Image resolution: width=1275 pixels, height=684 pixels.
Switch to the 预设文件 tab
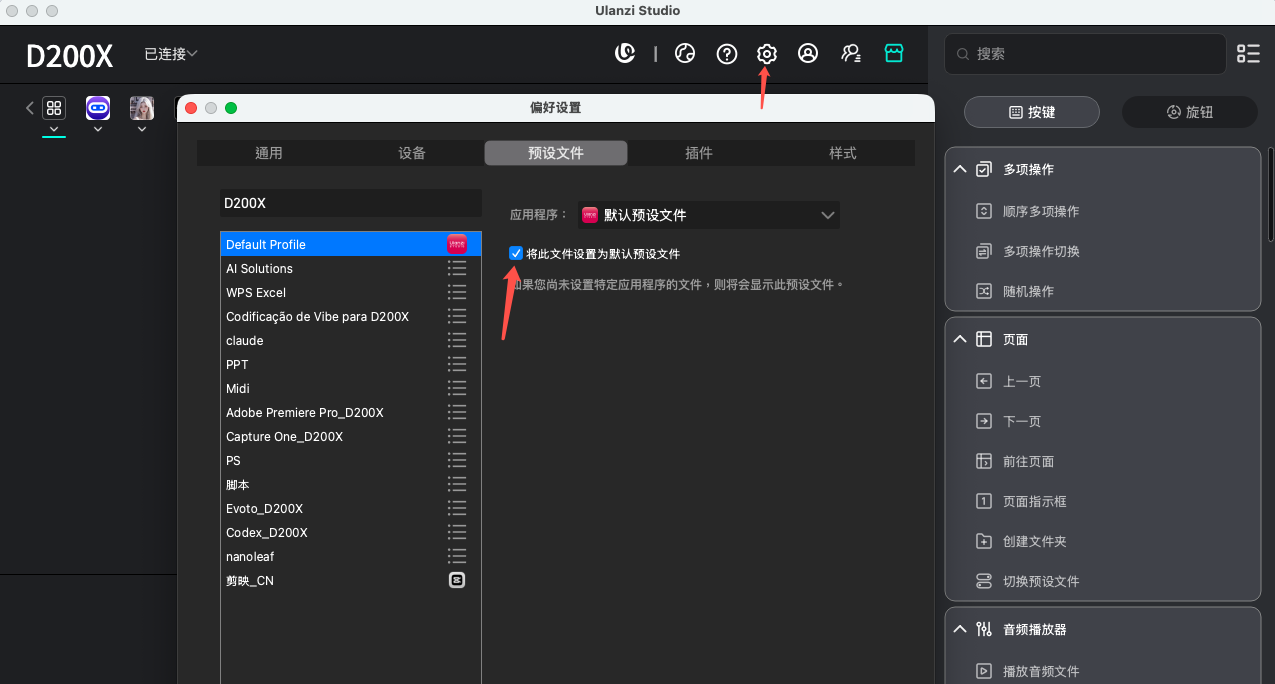556,153
